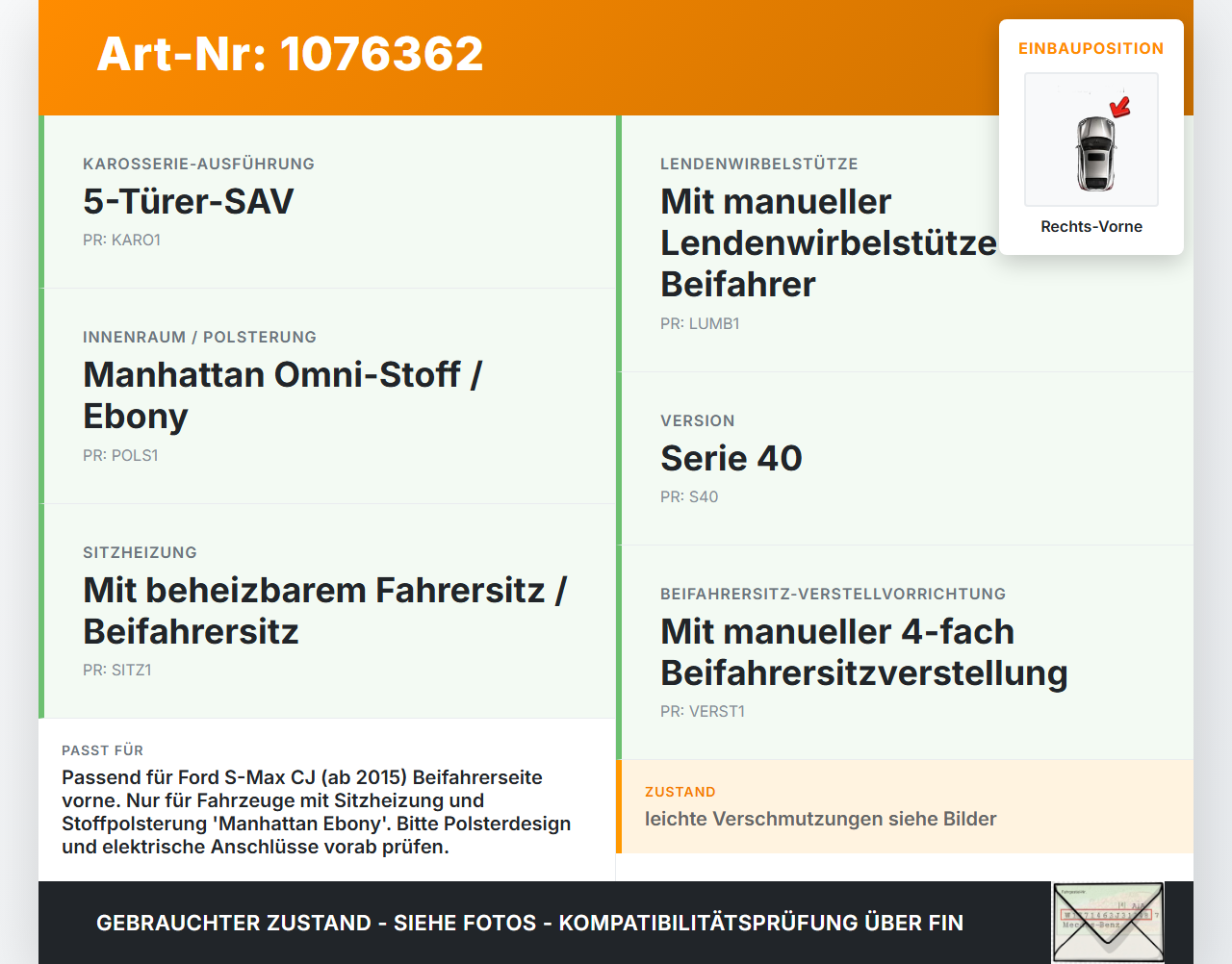Select the INNENRAUM / POLSTERUNG label
This screenshot has height=964, width=1232.
point(200,337)
